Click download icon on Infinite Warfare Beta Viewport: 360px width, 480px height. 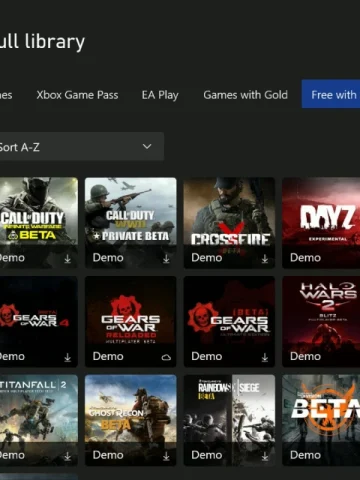pyautogui.click(x=68, y=259)
